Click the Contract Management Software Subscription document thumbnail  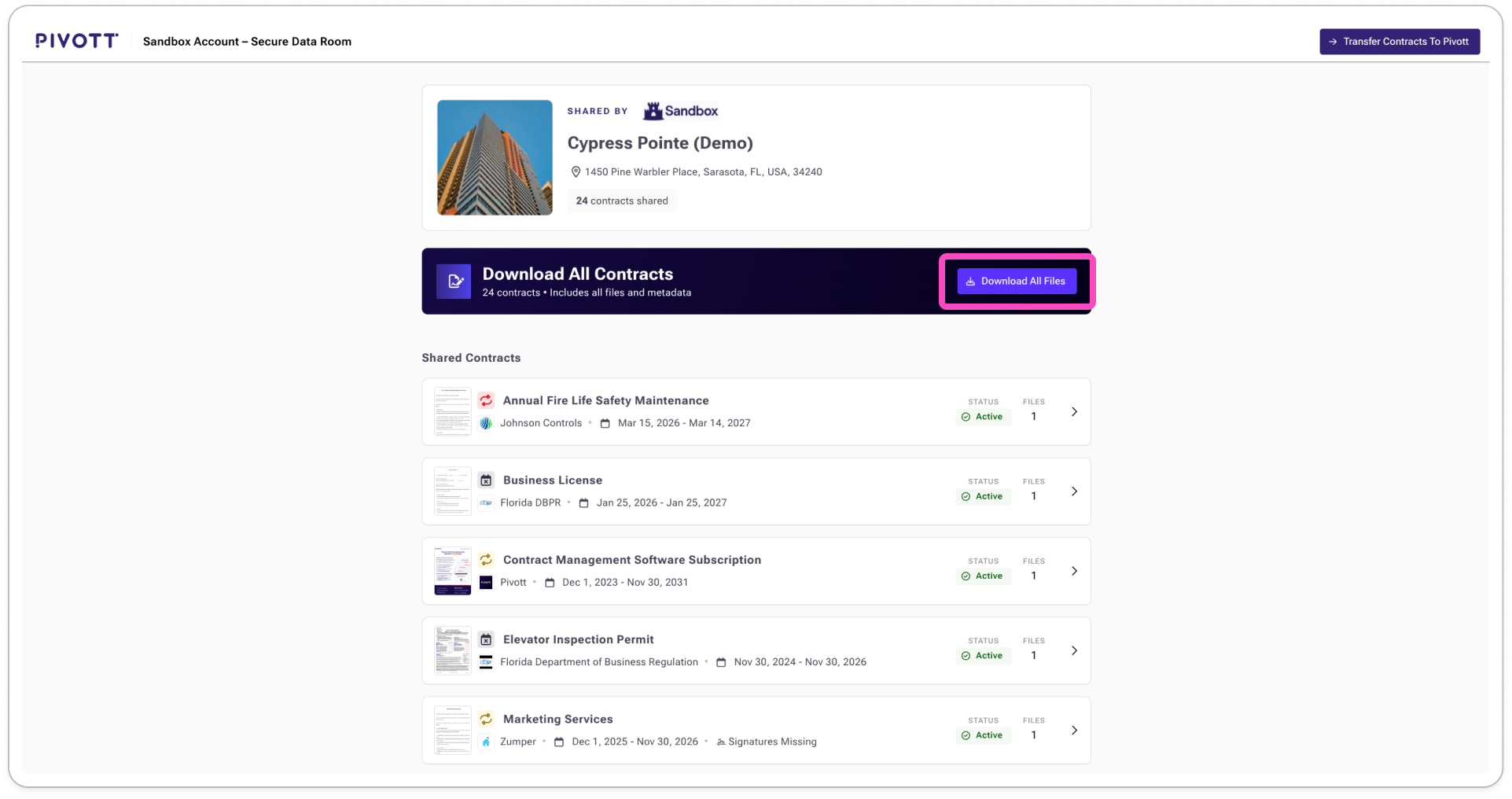[x=453, y=571]
